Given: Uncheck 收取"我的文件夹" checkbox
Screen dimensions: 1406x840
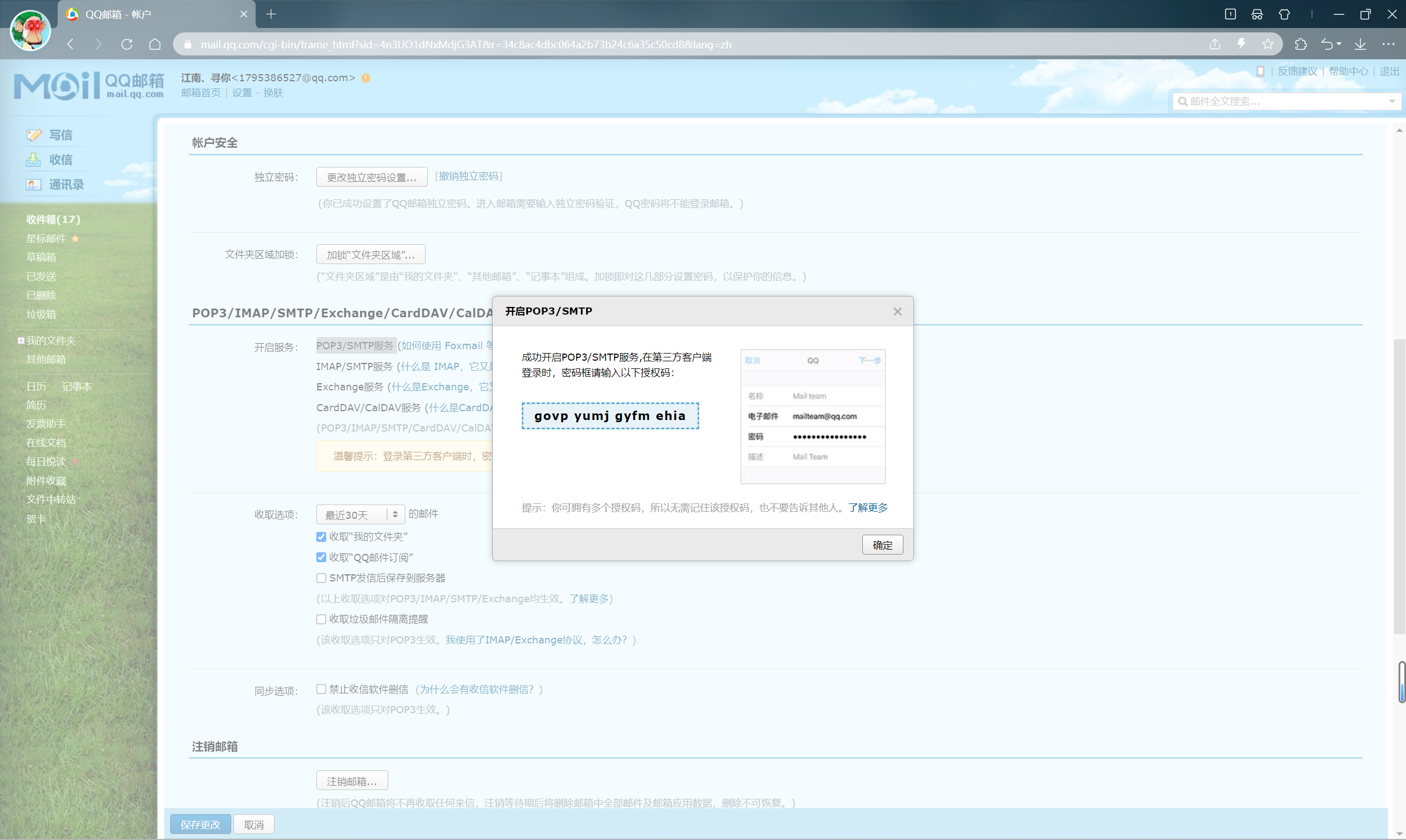Looking at the screenshot, I should pyautogui.click(x=321, y=536).
